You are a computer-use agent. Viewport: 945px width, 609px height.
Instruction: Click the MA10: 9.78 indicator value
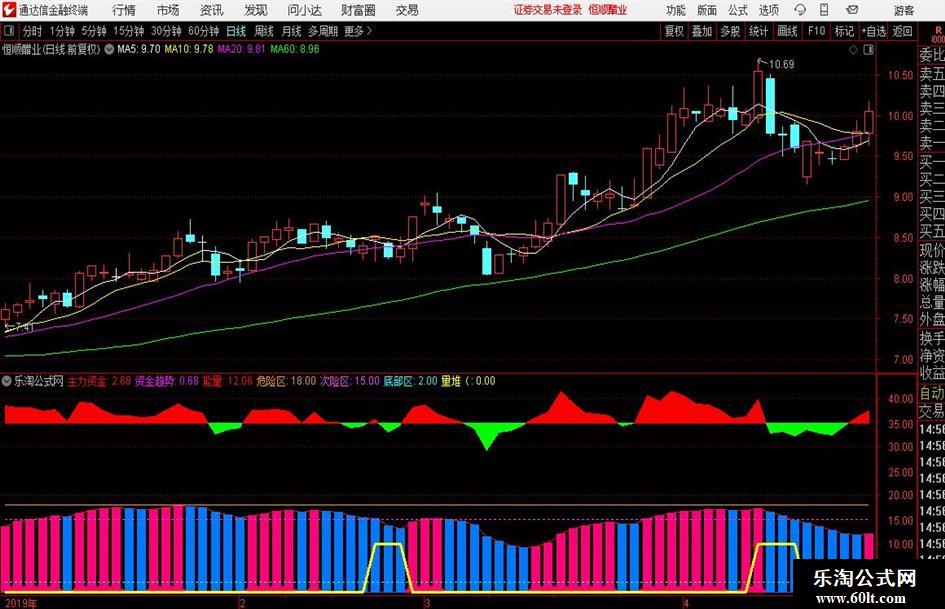(189, 49)
